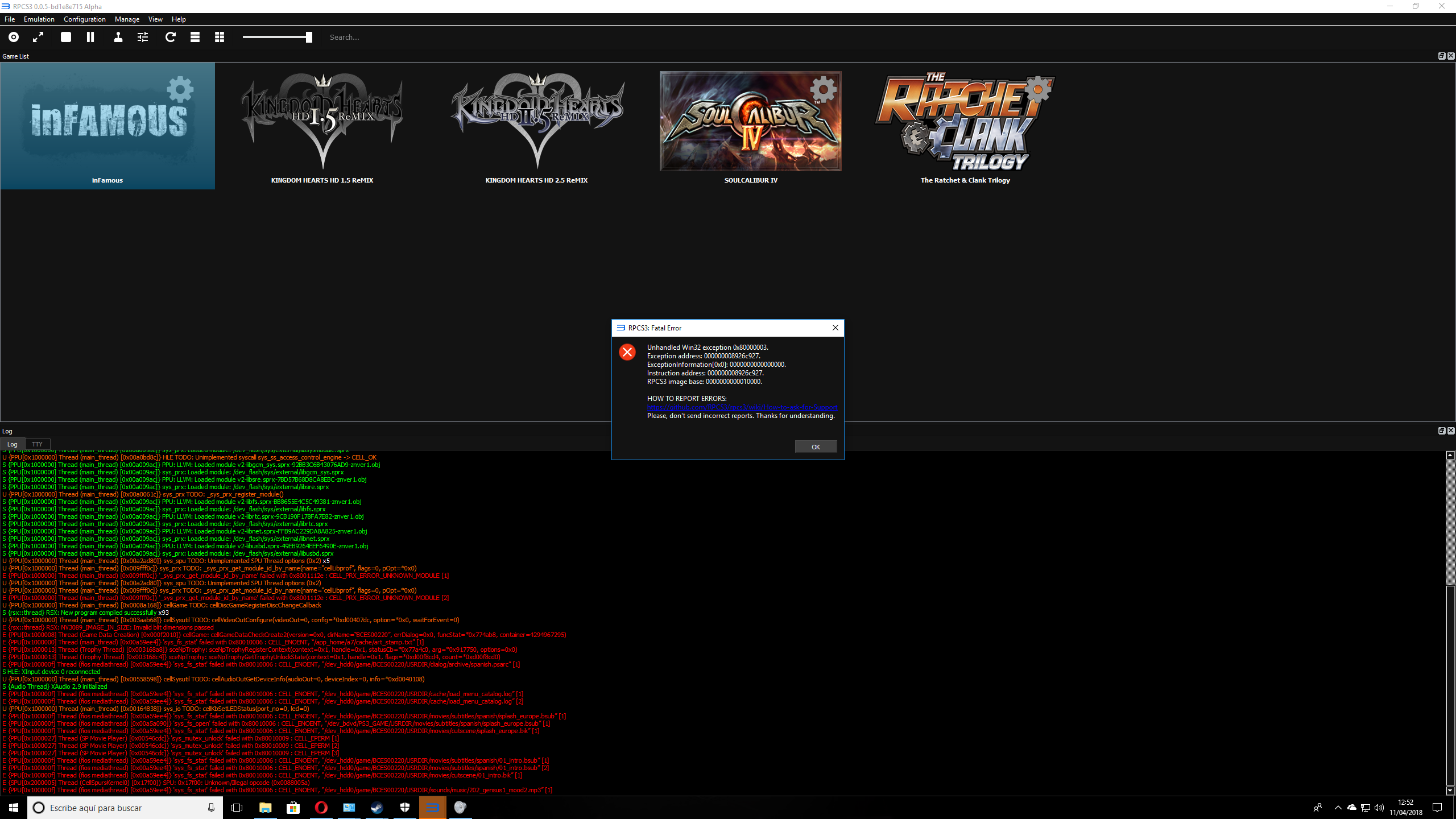This screenshot has height=819, width=1456.
Task: Adjust the icon size slider
Action: click(309, 37)
